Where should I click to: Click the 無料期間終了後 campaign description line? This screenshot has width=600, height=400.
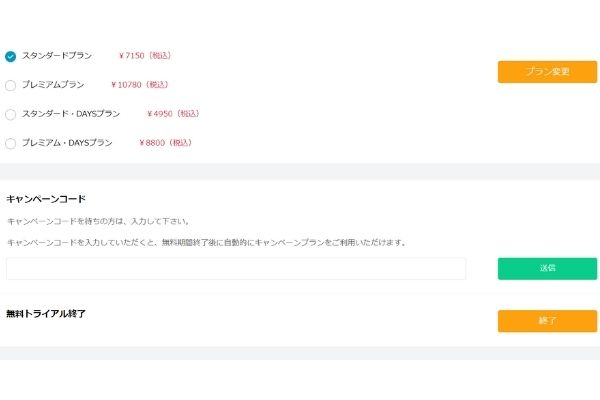[206, 242]
